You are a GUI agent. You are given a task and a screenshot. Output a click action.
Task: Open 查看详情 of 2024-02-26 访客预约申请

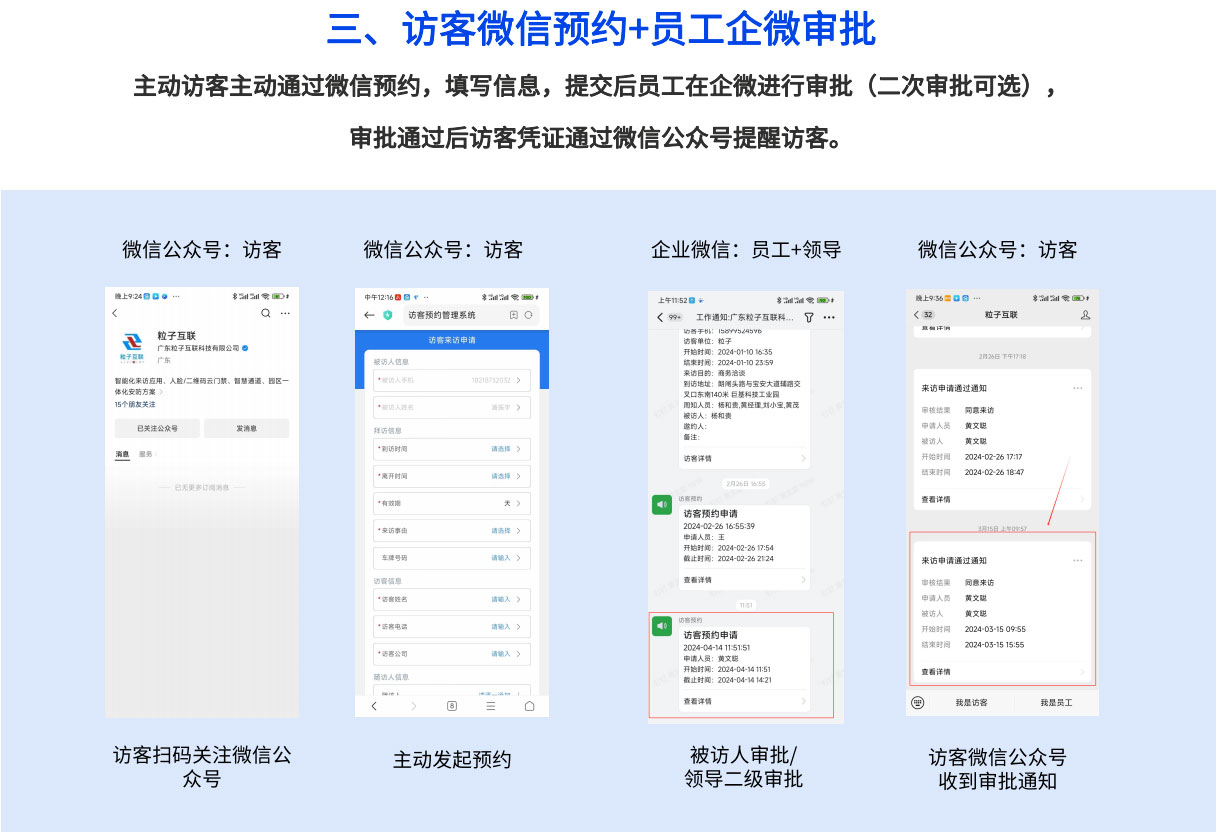pyautogui.click(x=745, y=580)
